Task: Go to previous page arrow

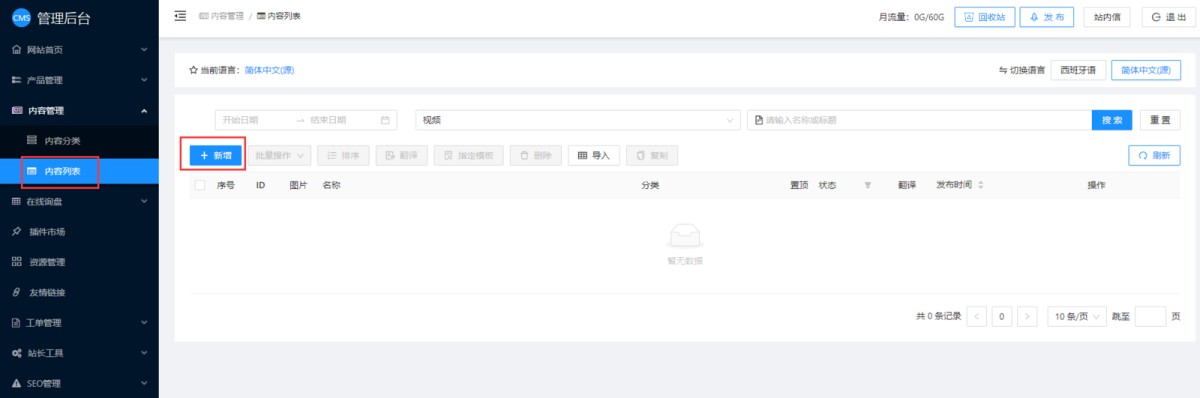Action: point(977,316)
